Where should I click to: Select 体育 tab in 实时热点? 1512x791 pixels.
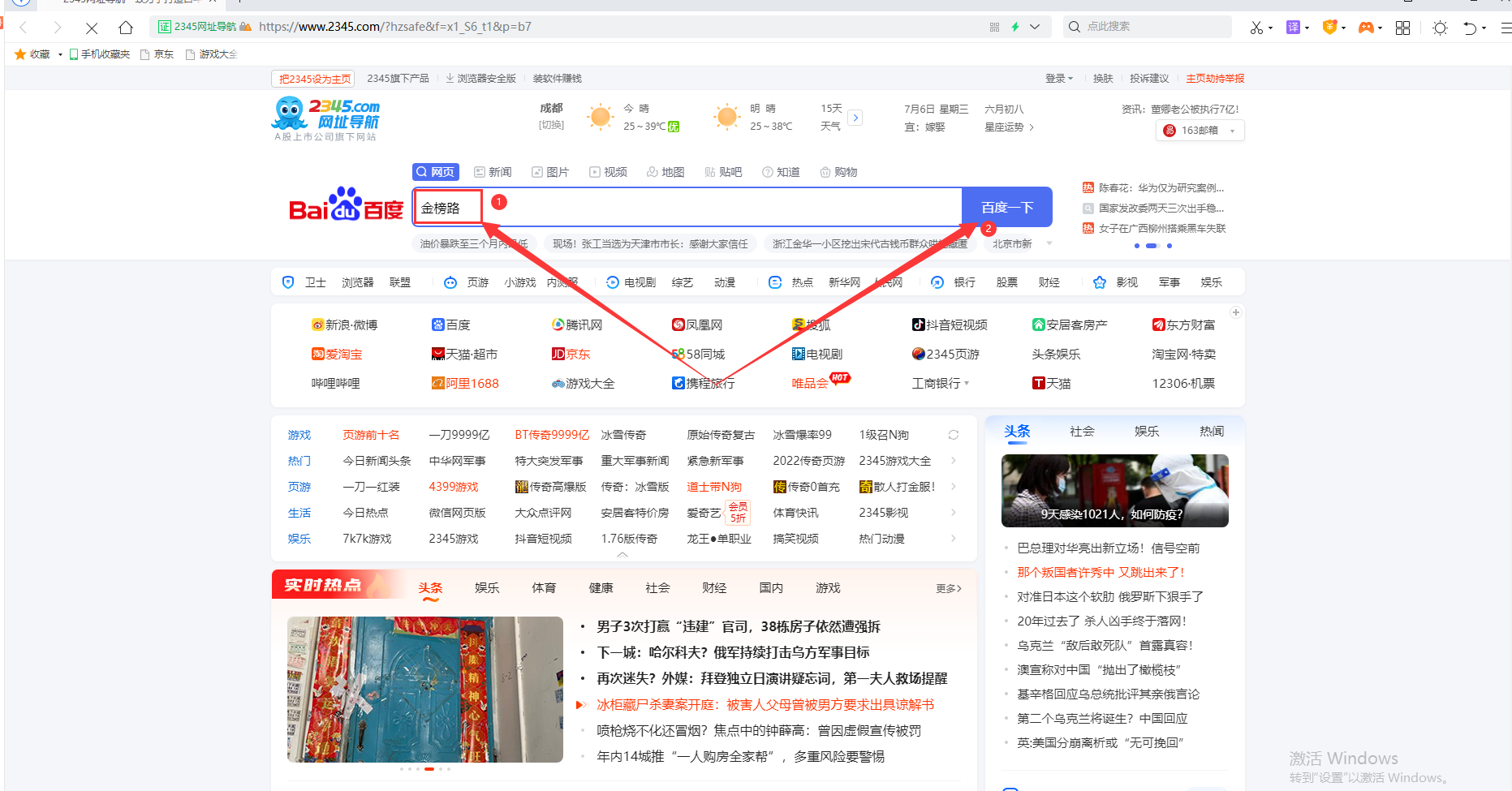544,588
